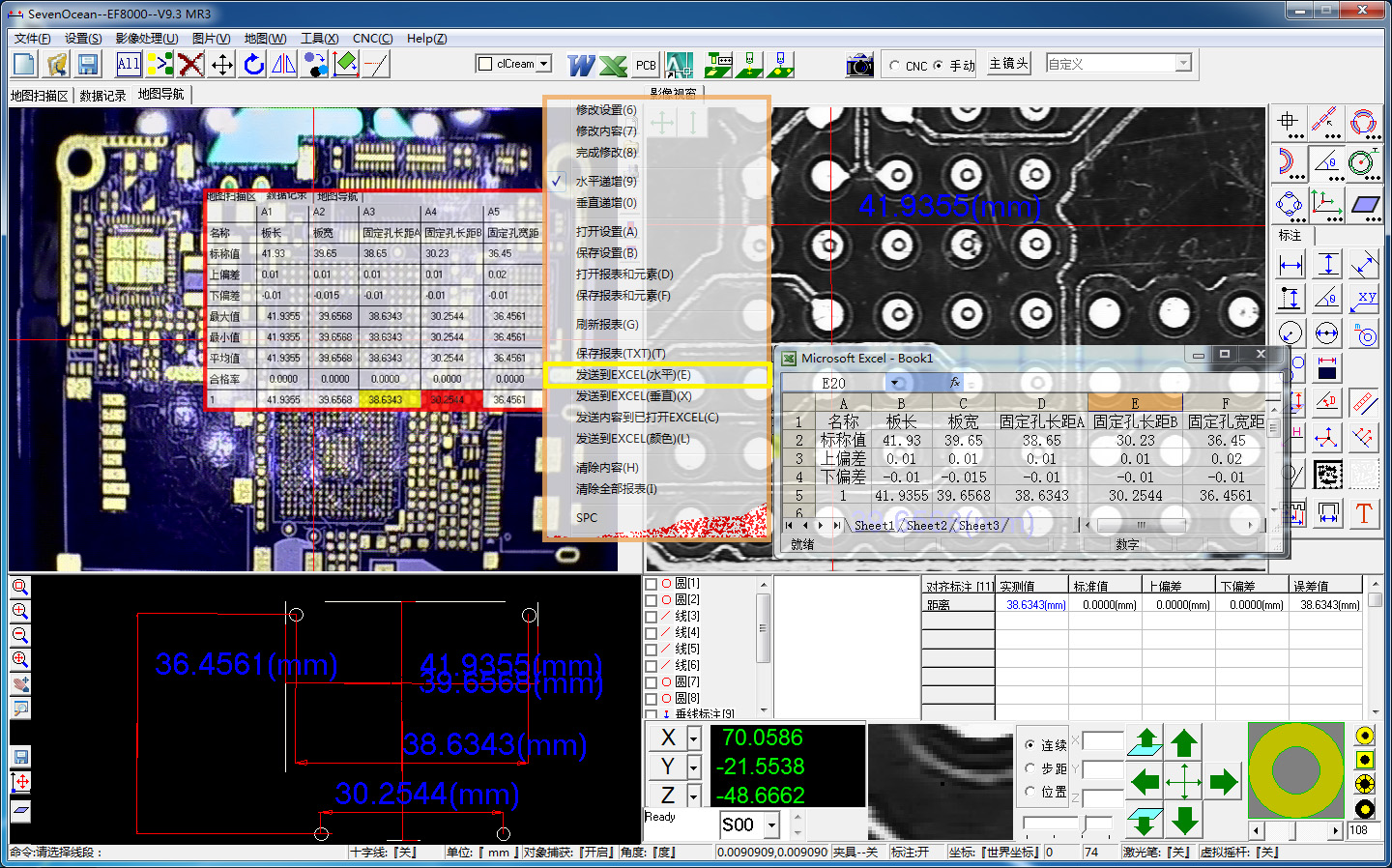Click the red text T annotation tool

pyautogui.click(x=1364, y=513)
